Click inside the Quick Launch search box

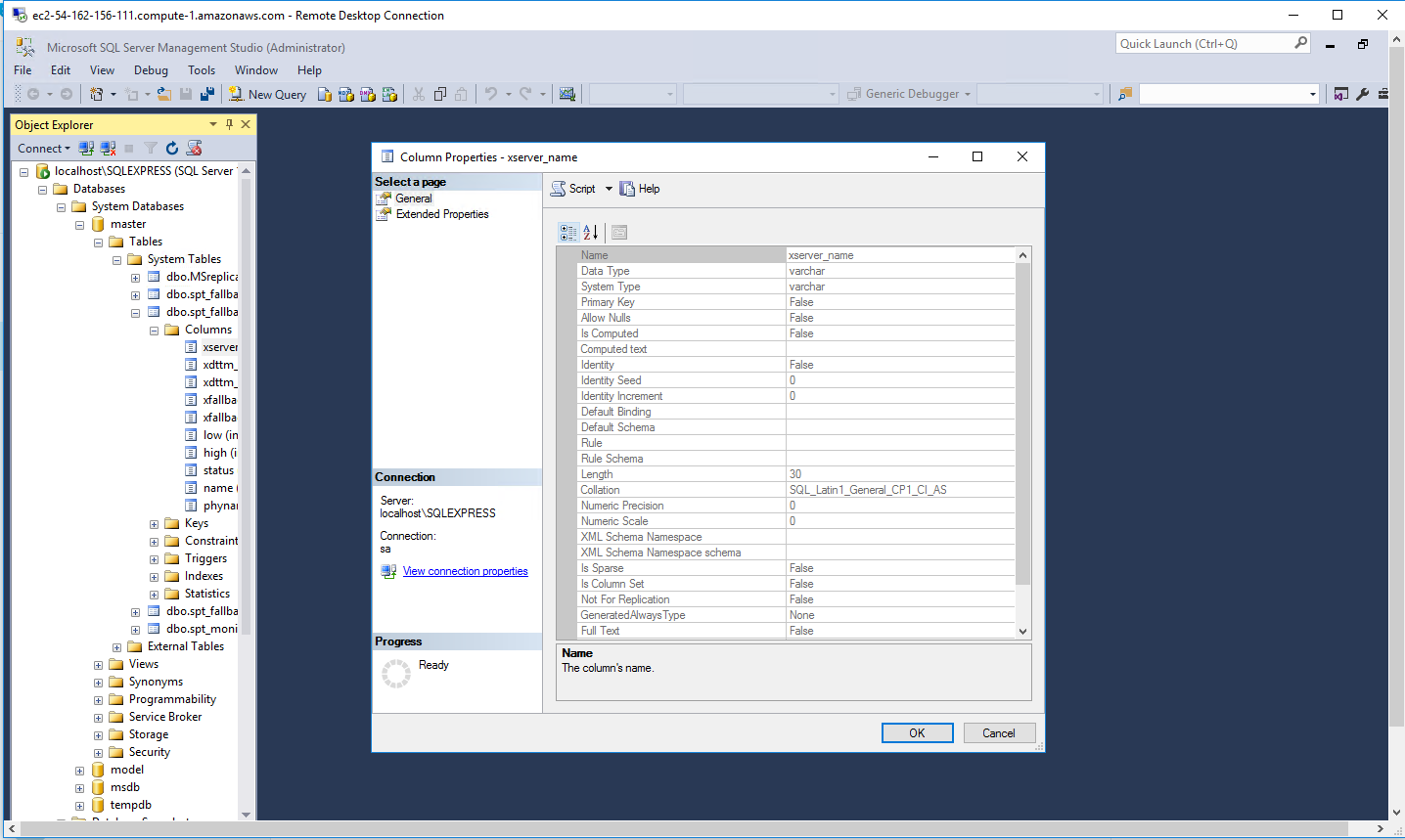click(1203, 44)
